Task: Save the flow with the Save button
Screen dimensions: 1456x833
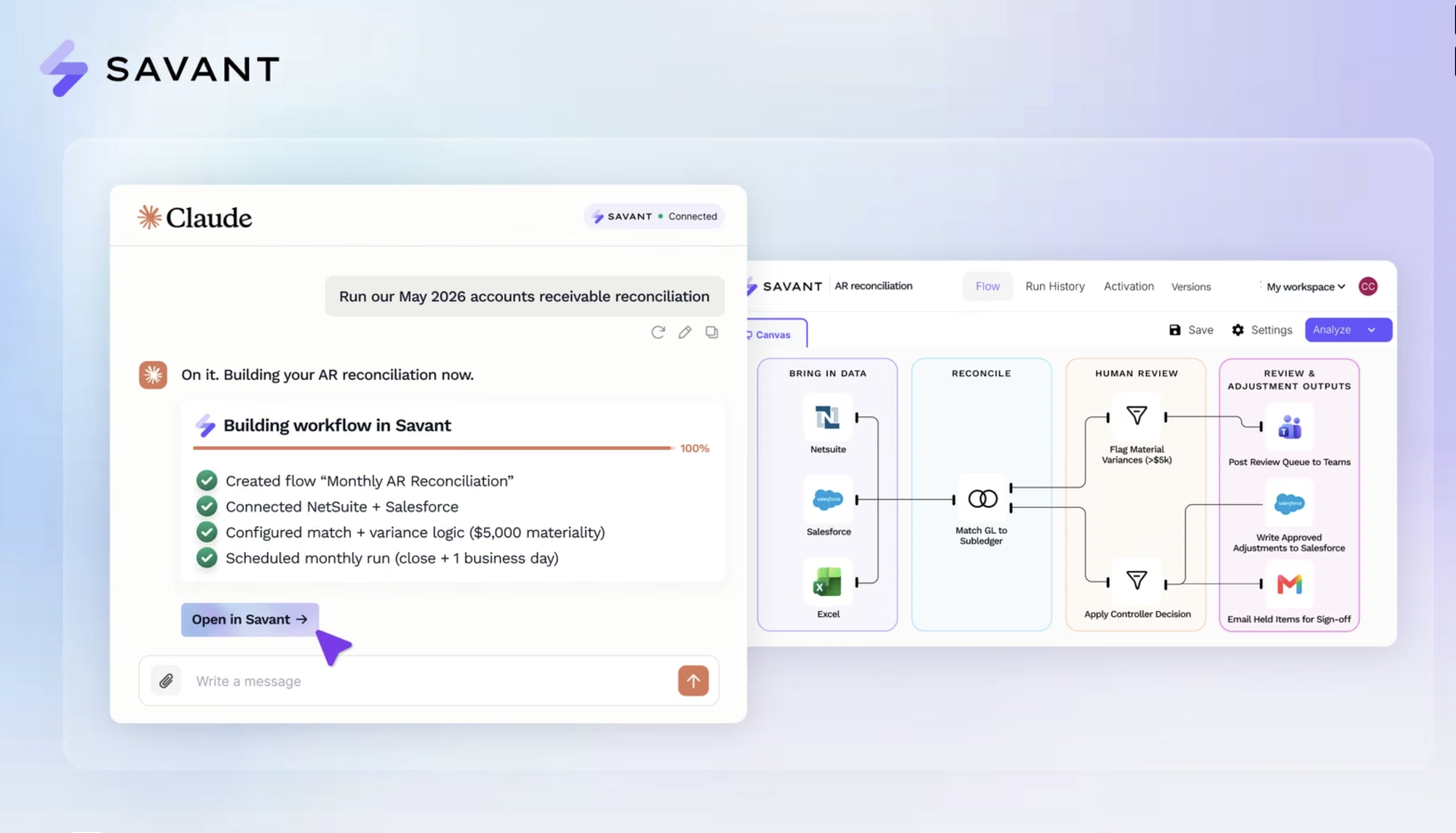Action: tap(1191, 330)
